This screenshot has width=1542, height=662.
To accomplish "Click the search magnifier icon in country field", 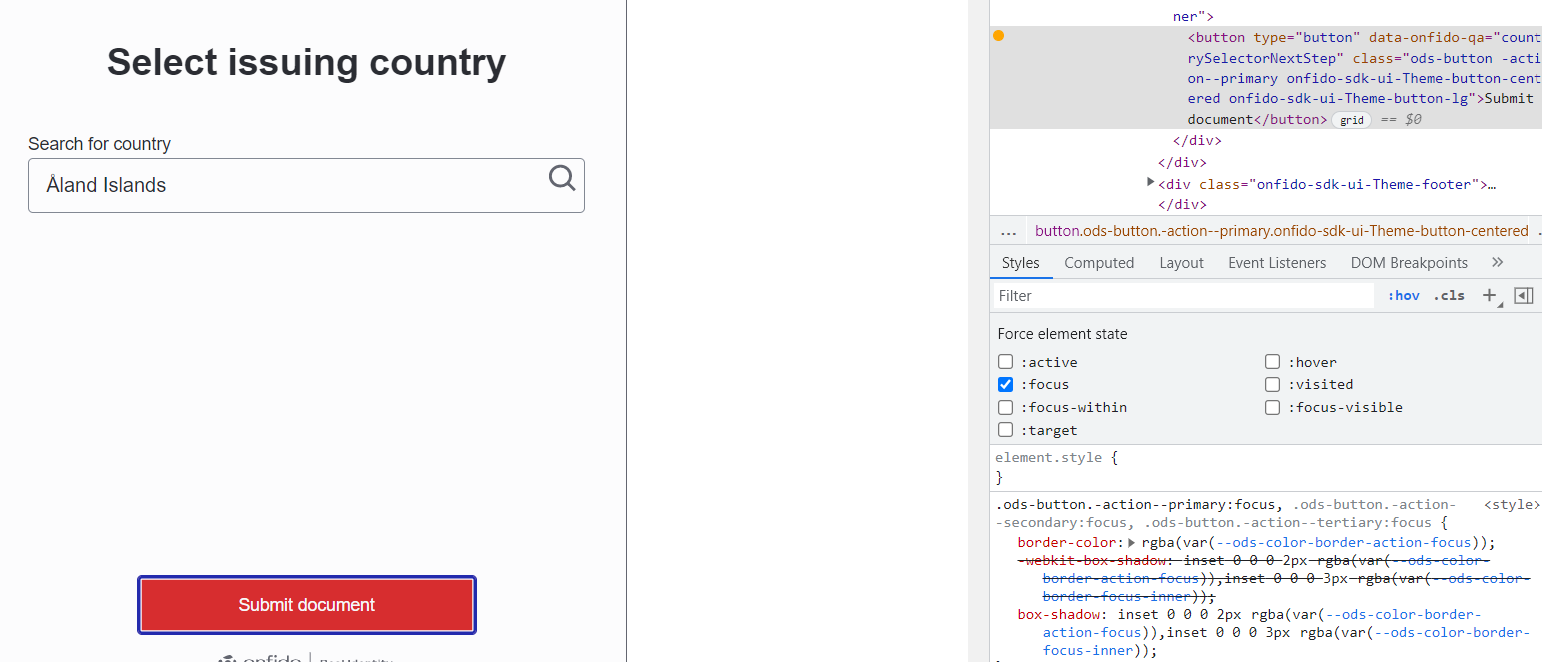I will pyautogui.click(x=562, y=178).
